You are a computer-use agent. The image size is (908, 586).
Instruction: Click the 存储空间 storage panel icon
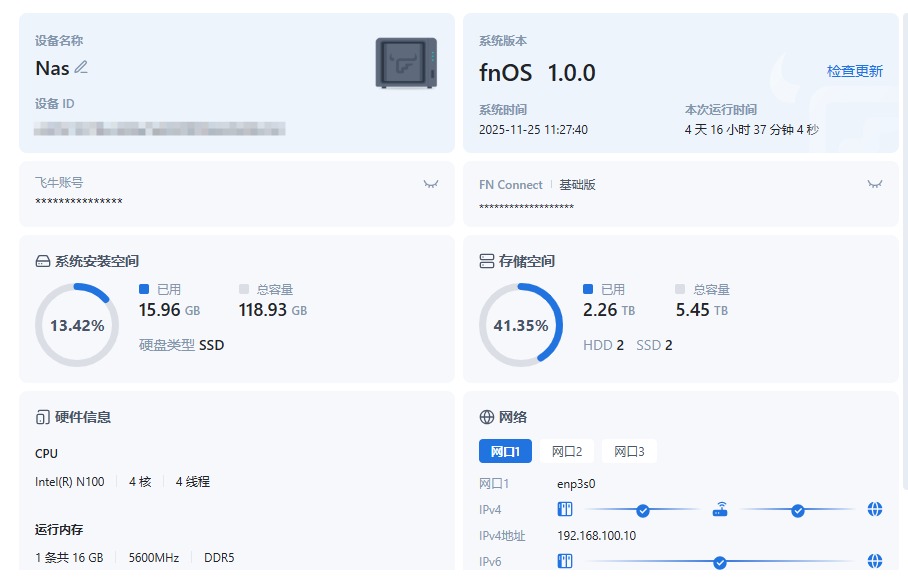click(485, 259)
